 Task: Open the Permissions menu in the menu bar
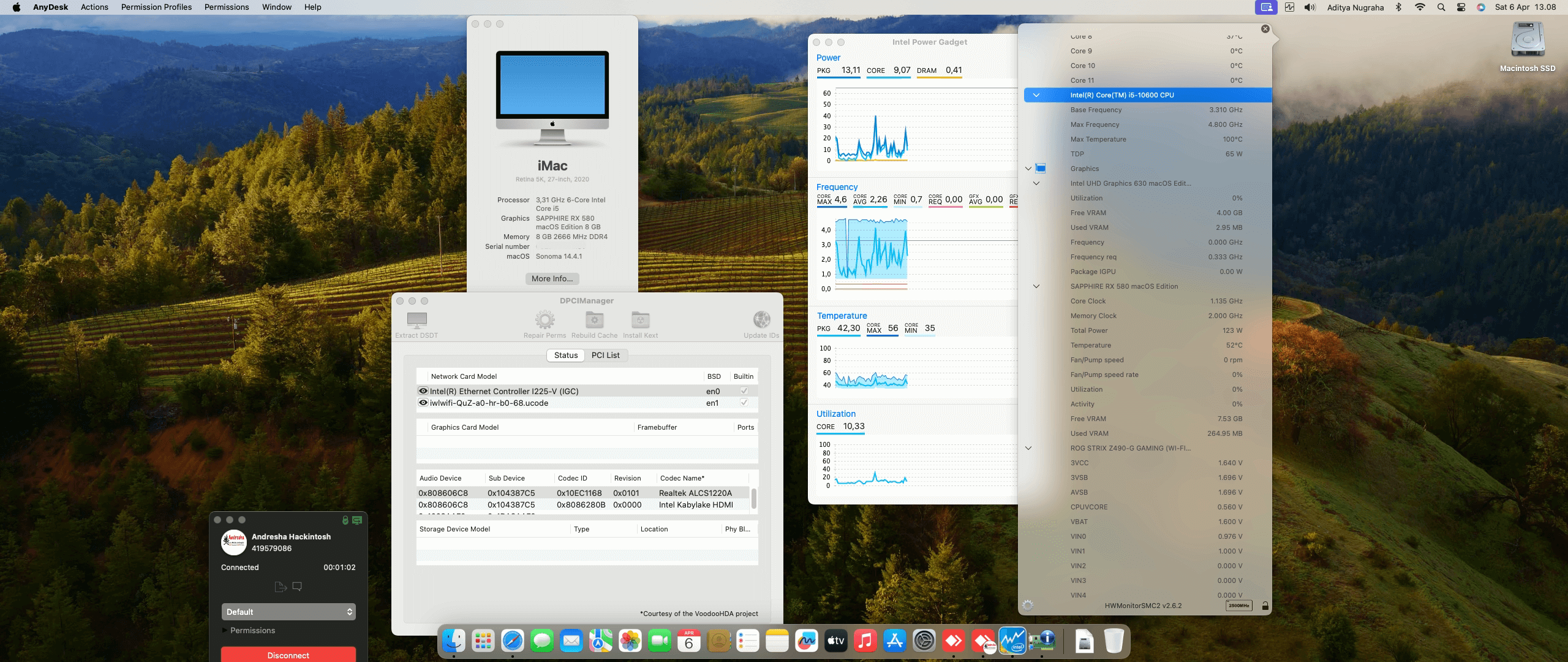tap(226, 7)
